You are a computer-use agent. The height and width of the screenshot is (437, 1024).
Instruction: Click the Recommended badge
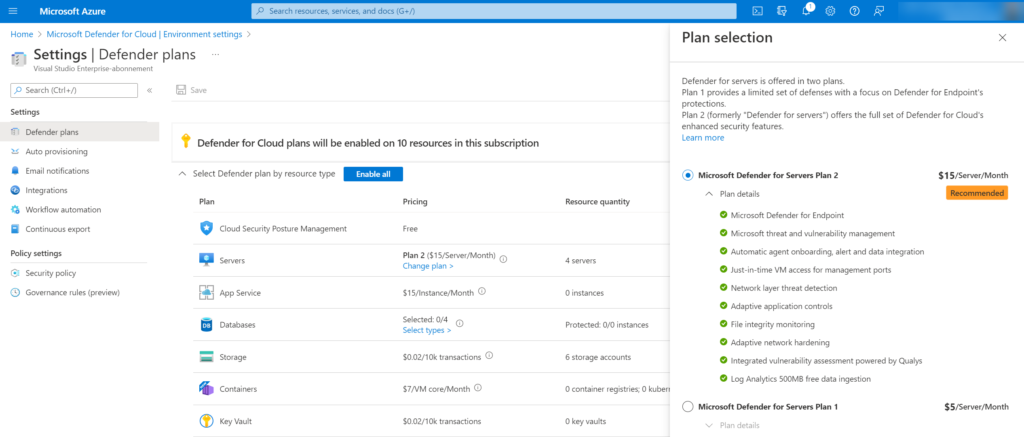pos(977,193)
